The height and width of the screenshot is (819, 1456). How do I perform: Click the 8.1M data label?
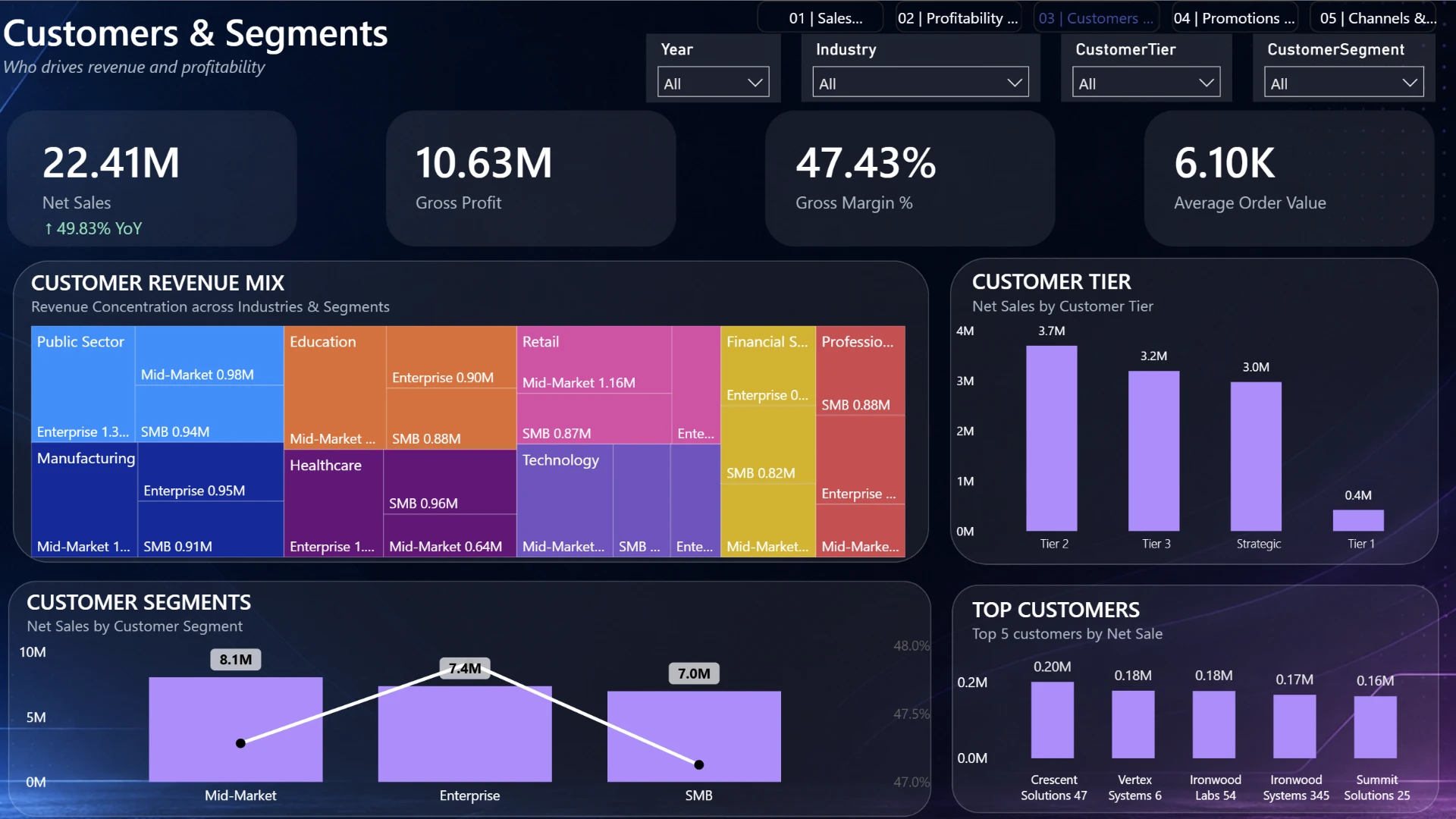(x=236, y=660)
